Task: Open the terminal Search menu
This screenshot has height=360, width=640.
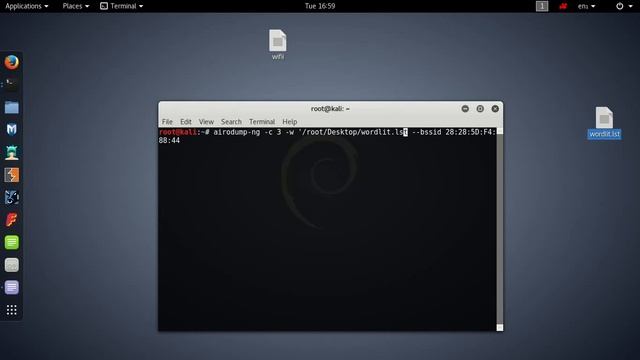Action: click(231, 122)
